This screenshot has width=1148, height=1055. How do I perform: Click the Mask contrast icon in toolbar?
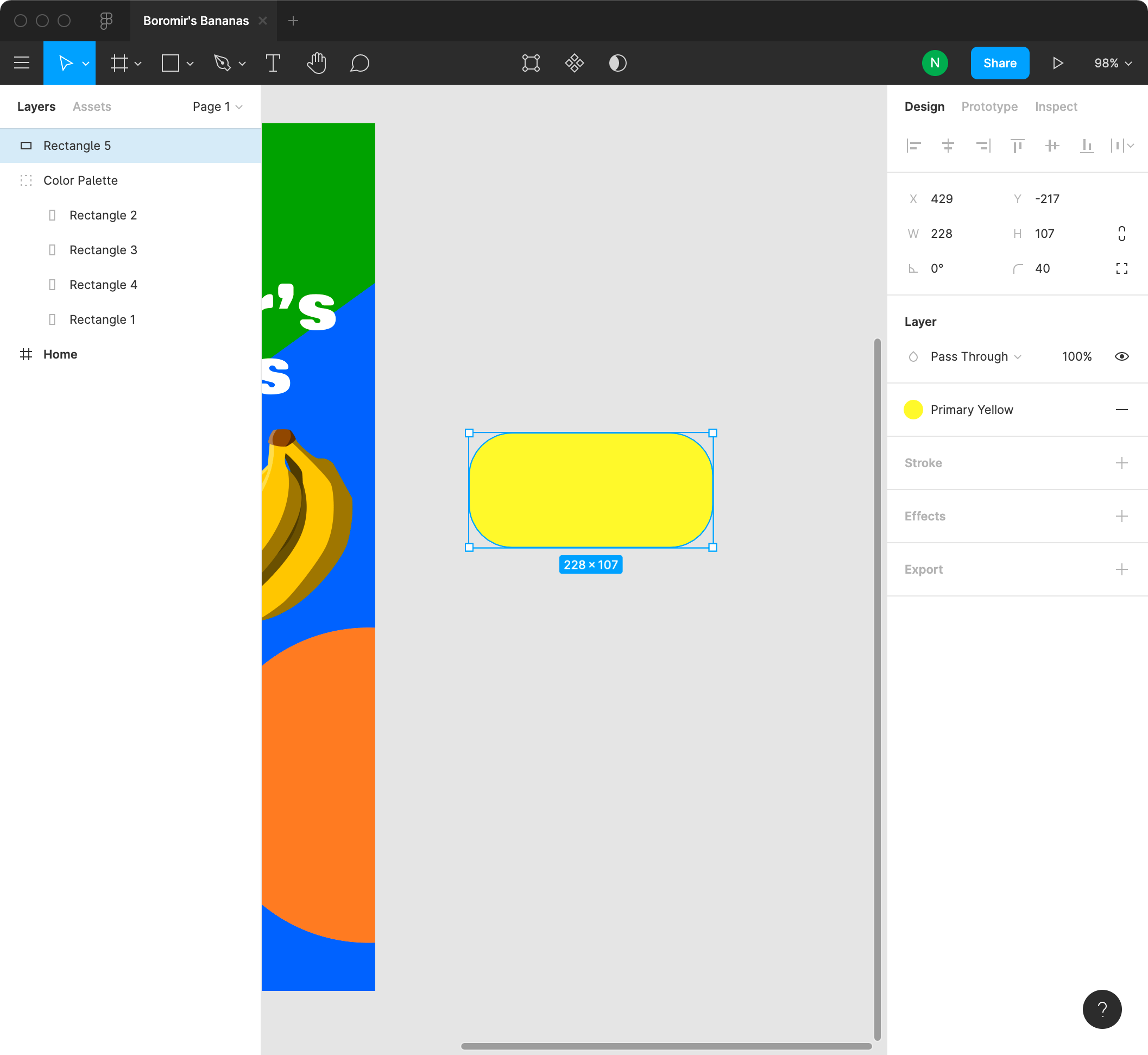pos(617,63)
